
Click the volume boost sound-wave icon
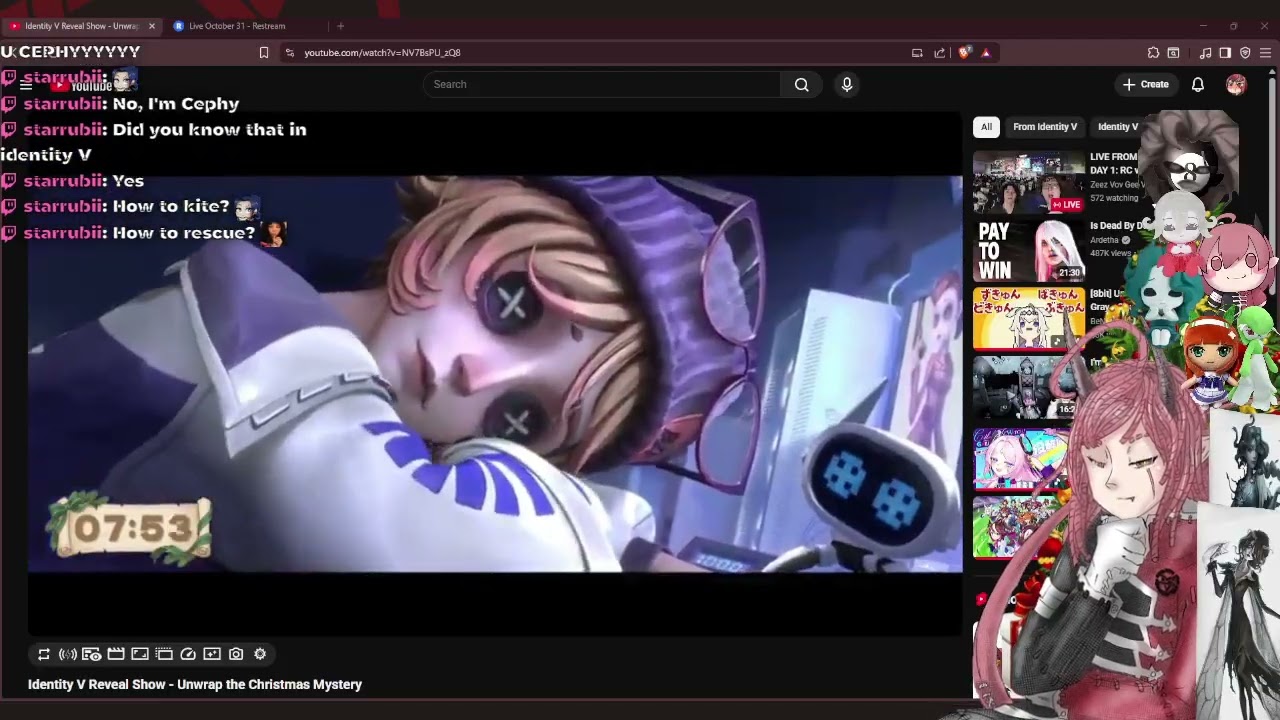click(x=68, y=654)
